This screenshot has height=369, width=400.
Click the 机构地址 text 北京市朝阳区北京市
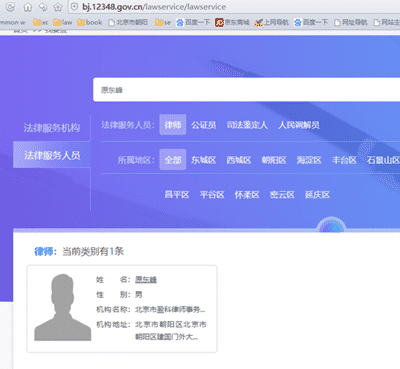[x=170, y=324]
